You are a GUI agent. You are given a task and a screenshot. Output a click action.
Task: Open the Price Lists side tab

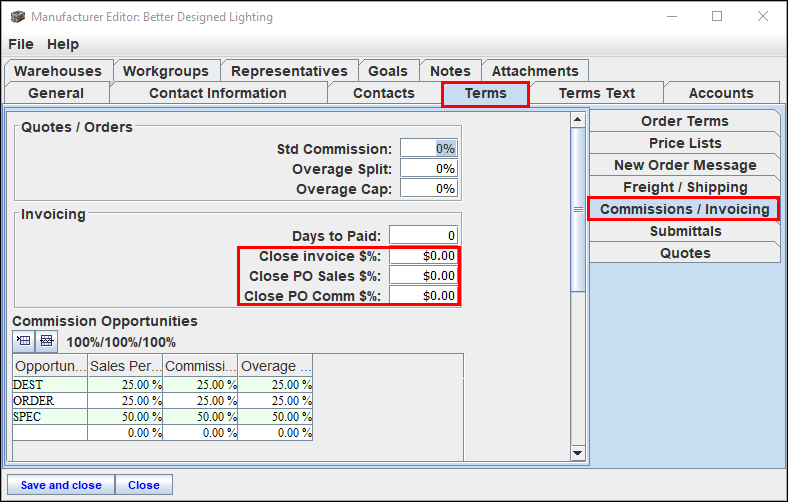tap(684, 143)
